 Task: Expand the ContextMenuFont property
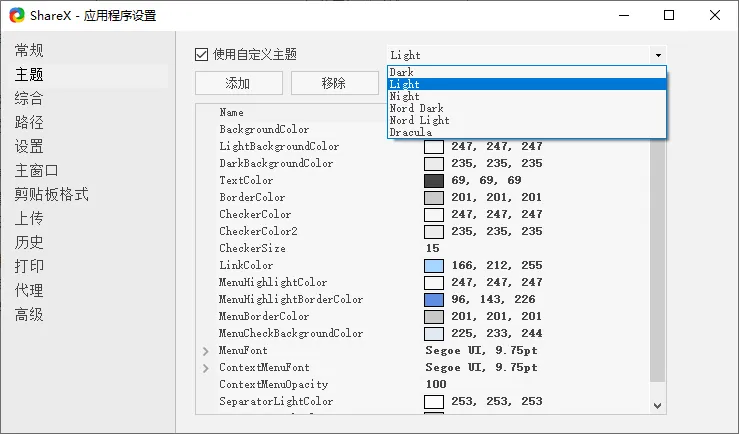205,368
